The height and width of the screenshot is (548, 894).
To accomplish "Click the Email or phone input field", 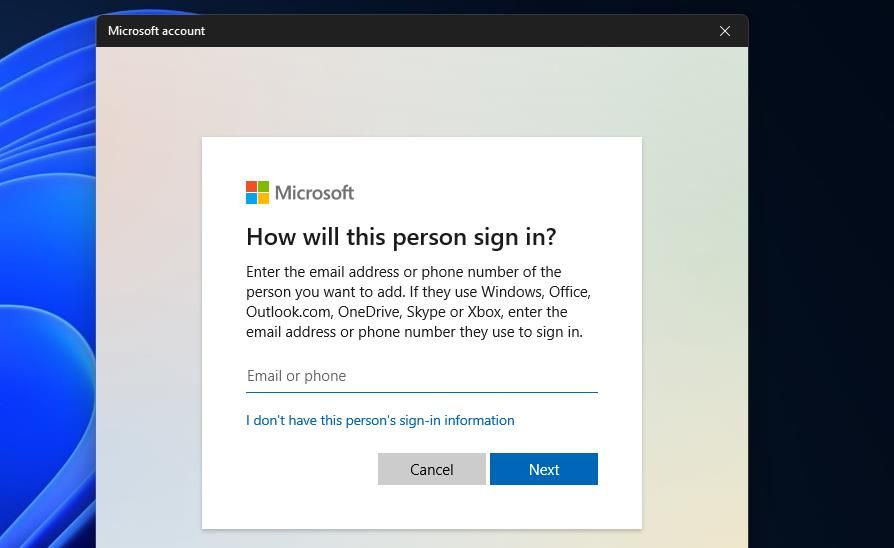I will coord(421,376).
